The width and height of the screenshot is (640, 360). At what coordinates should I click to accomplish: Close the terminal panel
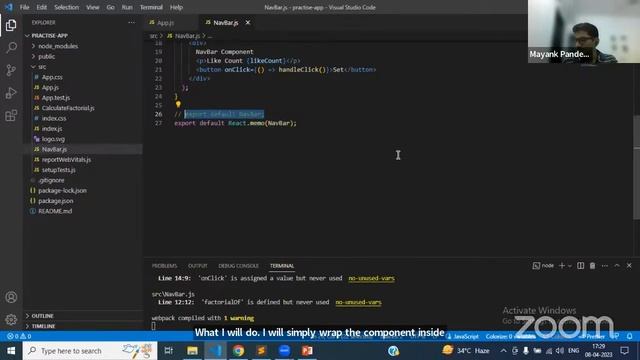pyautogui.click(x=629, y=266)
